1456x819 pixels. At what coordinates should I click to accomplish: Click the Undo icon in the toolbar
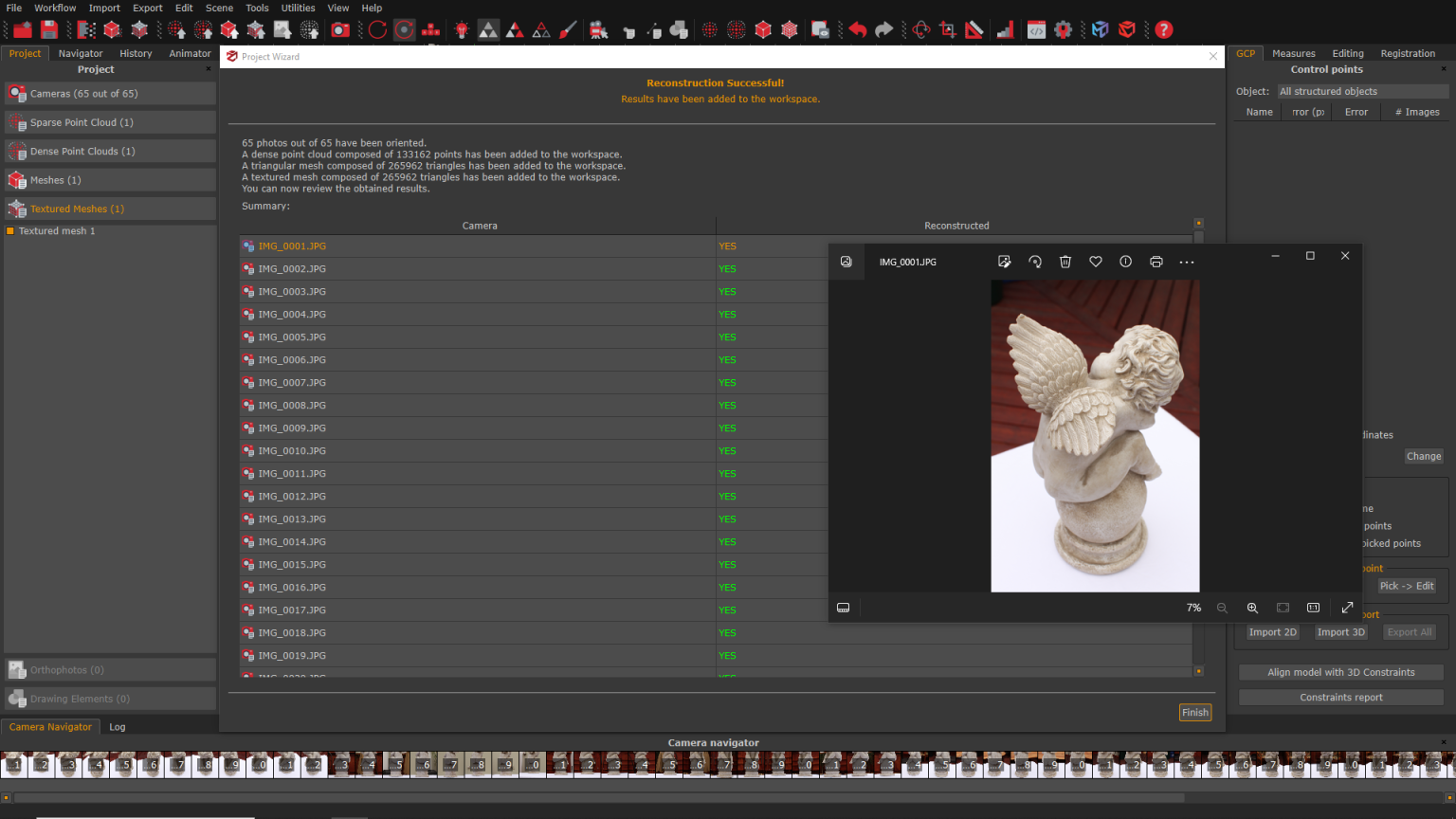(x=857, y=29)
